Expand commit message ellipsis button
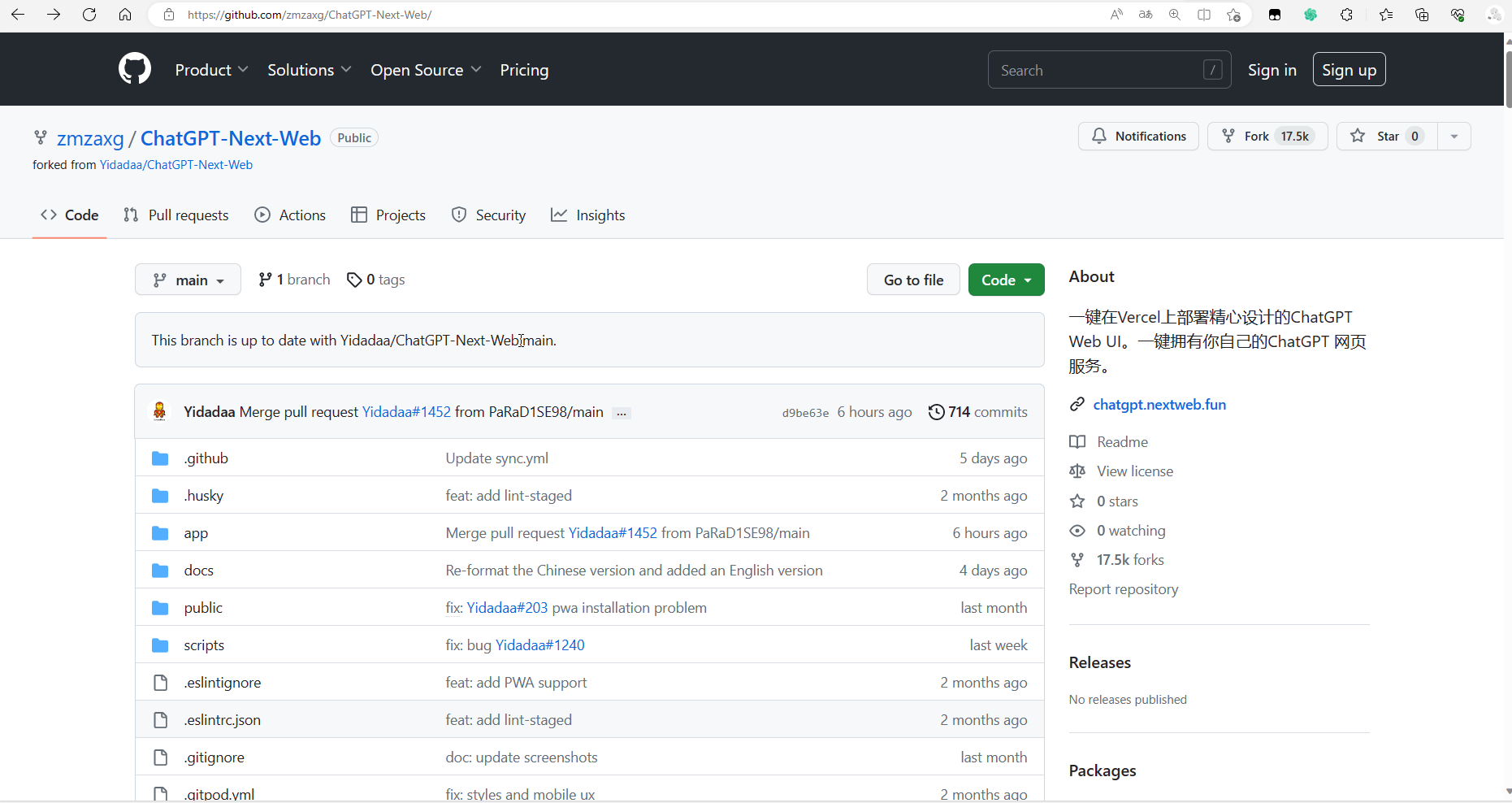The height and width of the screenshot is (803, 1512). tap(622, 413)
